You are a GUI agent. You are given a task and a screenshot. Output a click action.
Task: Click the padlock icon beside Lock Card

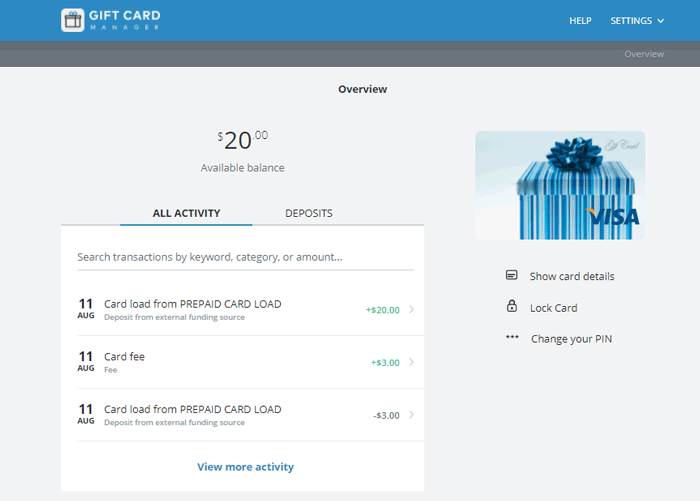click(x=512, y=306)
